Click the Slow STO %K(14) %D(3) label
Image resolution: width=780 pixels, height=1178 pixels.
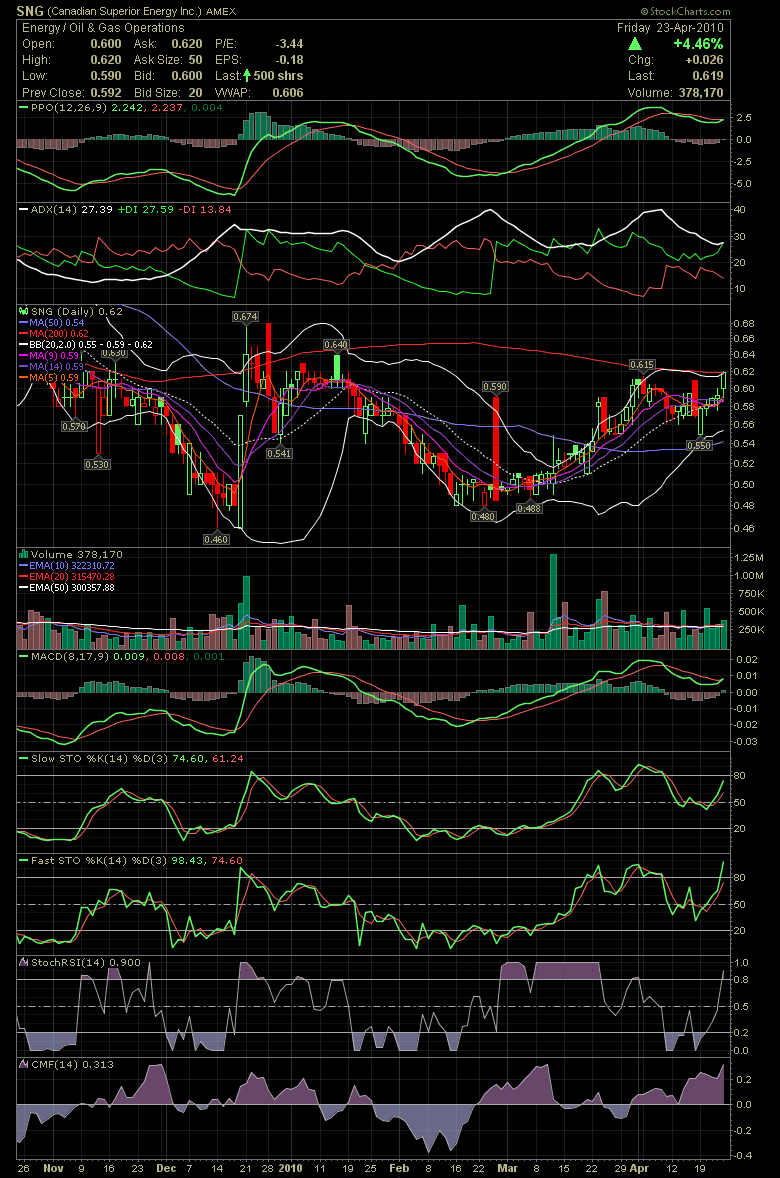point(100,758)
